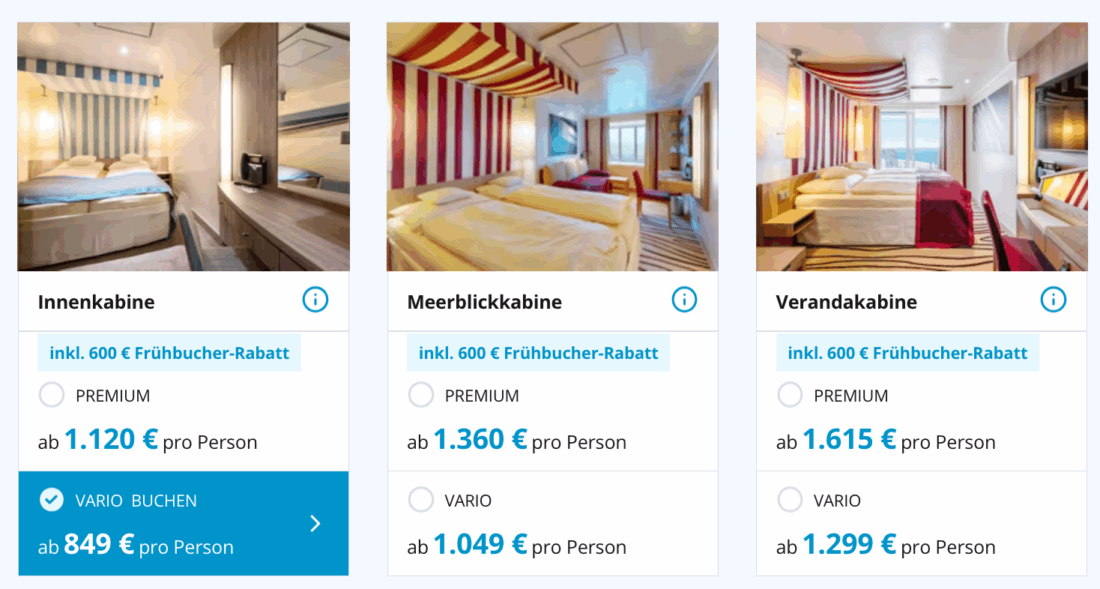Click the 1.299 € Verandakabine VARIO price
Viewport: 1100px width, 589px height.
click(x=849, y=545)
